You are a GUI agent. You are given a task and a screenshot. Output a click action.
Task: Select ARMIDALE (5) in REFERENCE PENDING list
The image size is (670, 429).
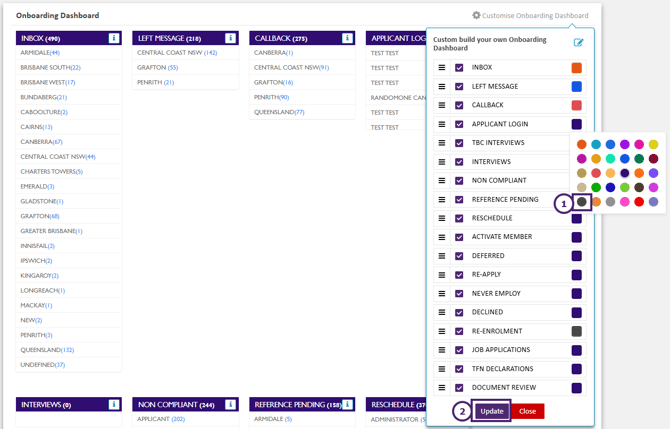[x=273, y=419]
